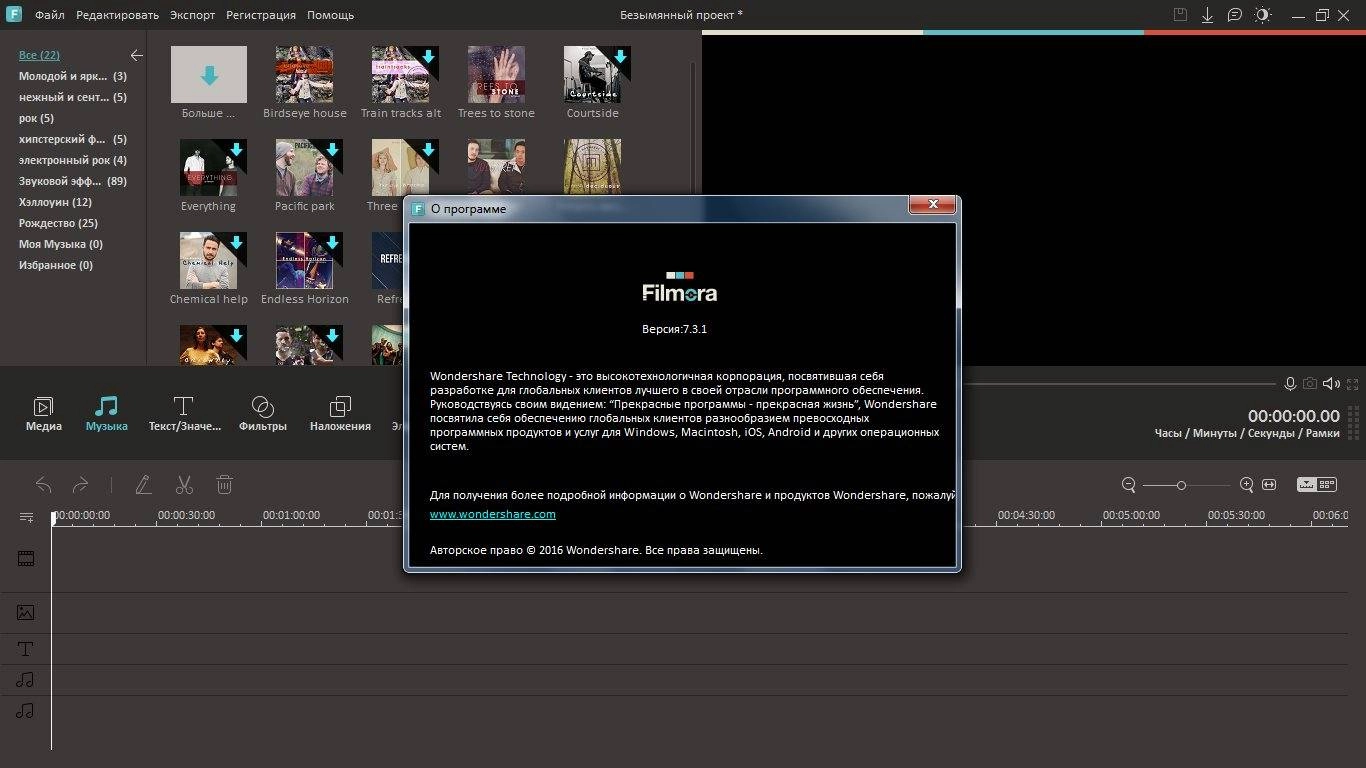Mute preview with the speaker icon
The image size is (1366, 768).
[1331, 384]
